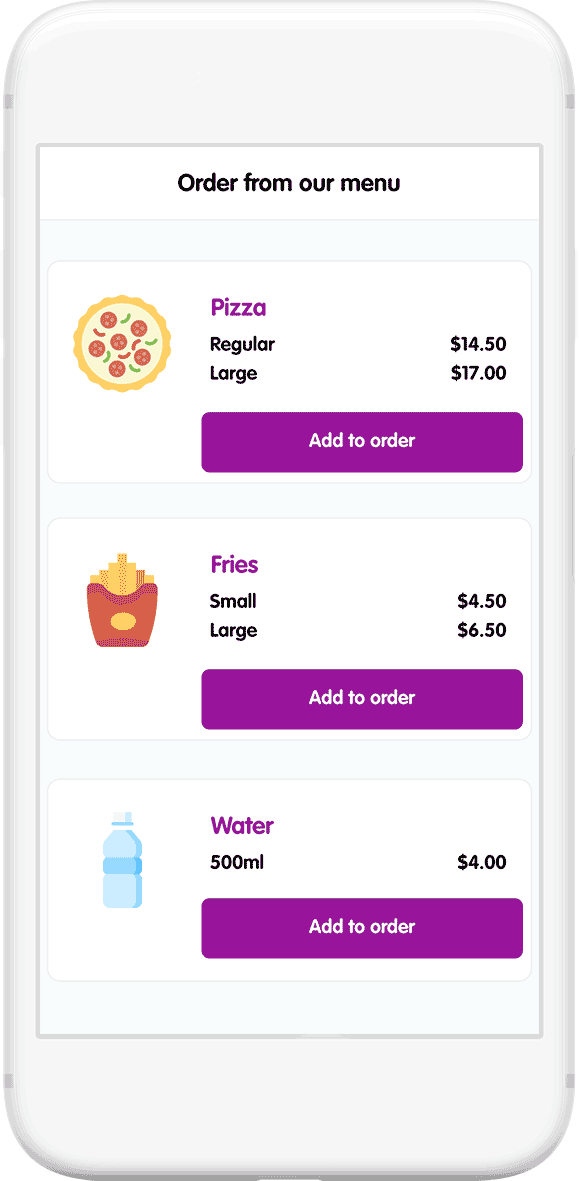The image size is (579, 1181).
Task: Click the $14.50 price label
Action: pos(479,344)
